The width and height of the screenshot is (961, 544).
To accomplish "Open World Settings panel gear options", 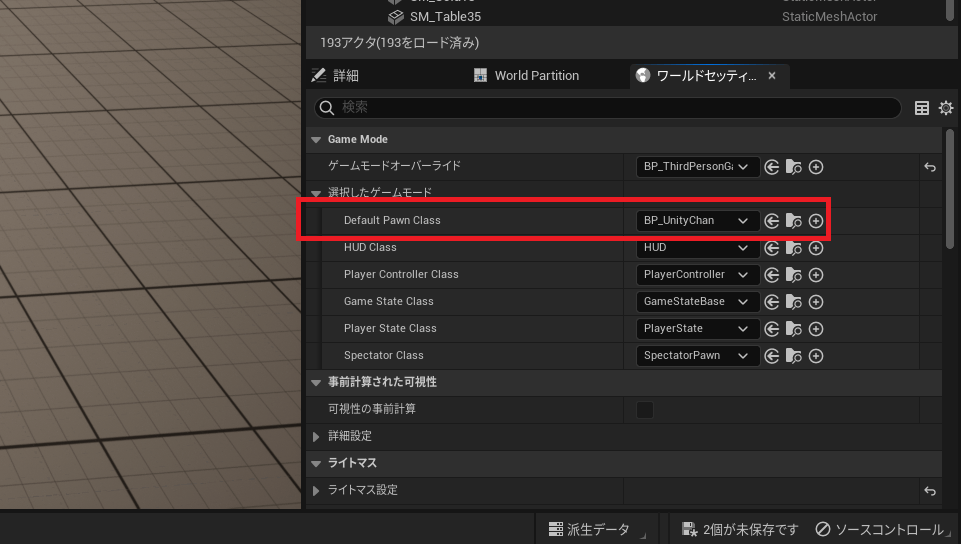I will point(946,108).
